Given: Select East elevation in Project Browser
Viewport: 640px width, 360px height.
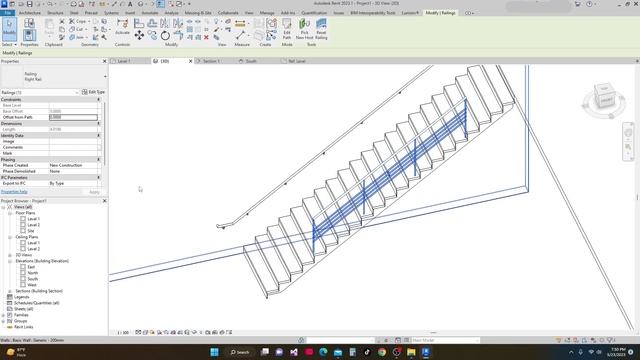Looking at the screenshot, I should (31, 267).
